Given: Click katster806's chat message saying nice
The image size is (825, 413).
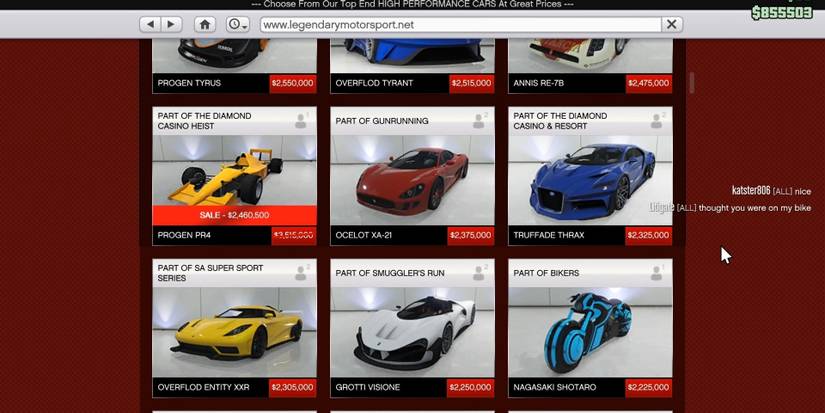Looking at the screenshot, I should pos(771,191).
